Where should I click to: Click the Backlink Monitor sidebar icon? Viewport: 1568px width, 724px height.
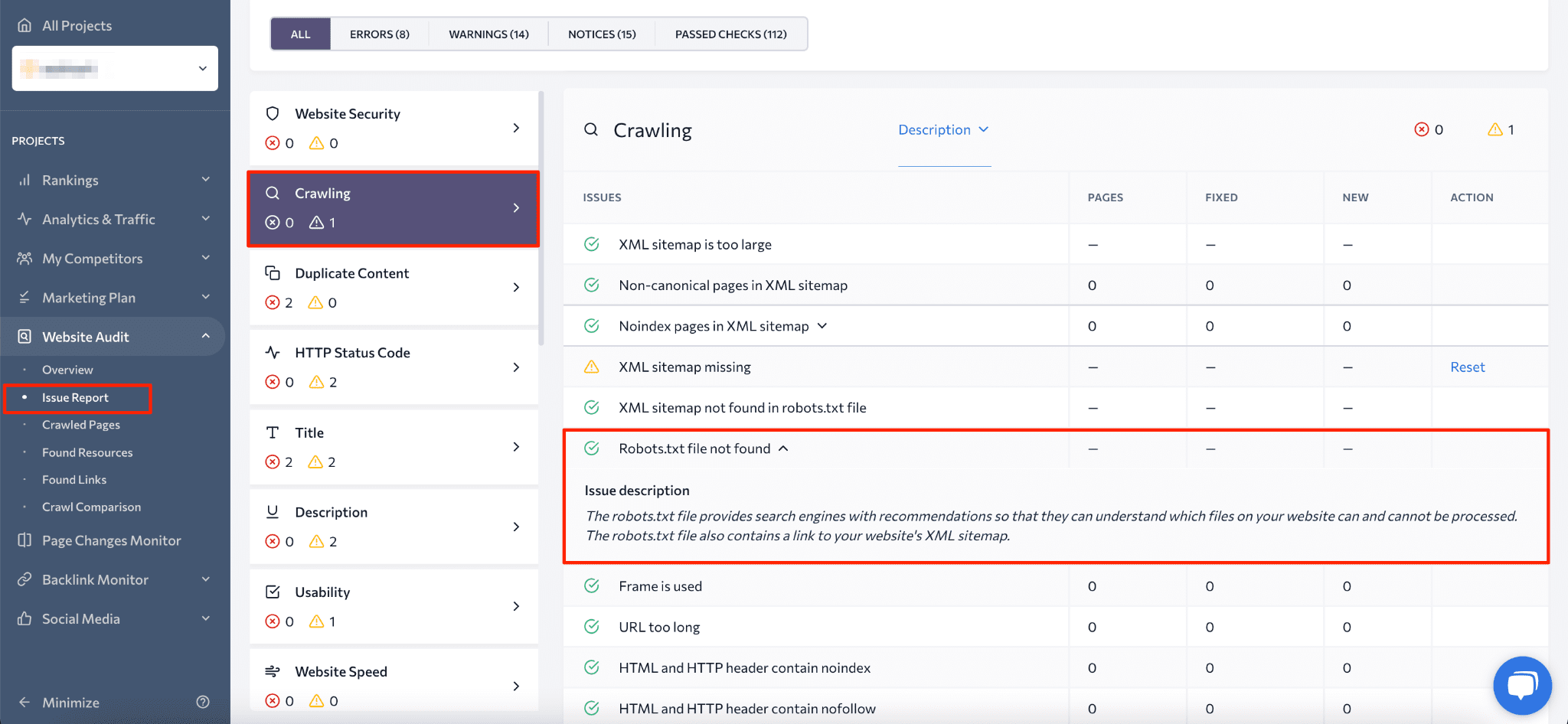[24, 579]
